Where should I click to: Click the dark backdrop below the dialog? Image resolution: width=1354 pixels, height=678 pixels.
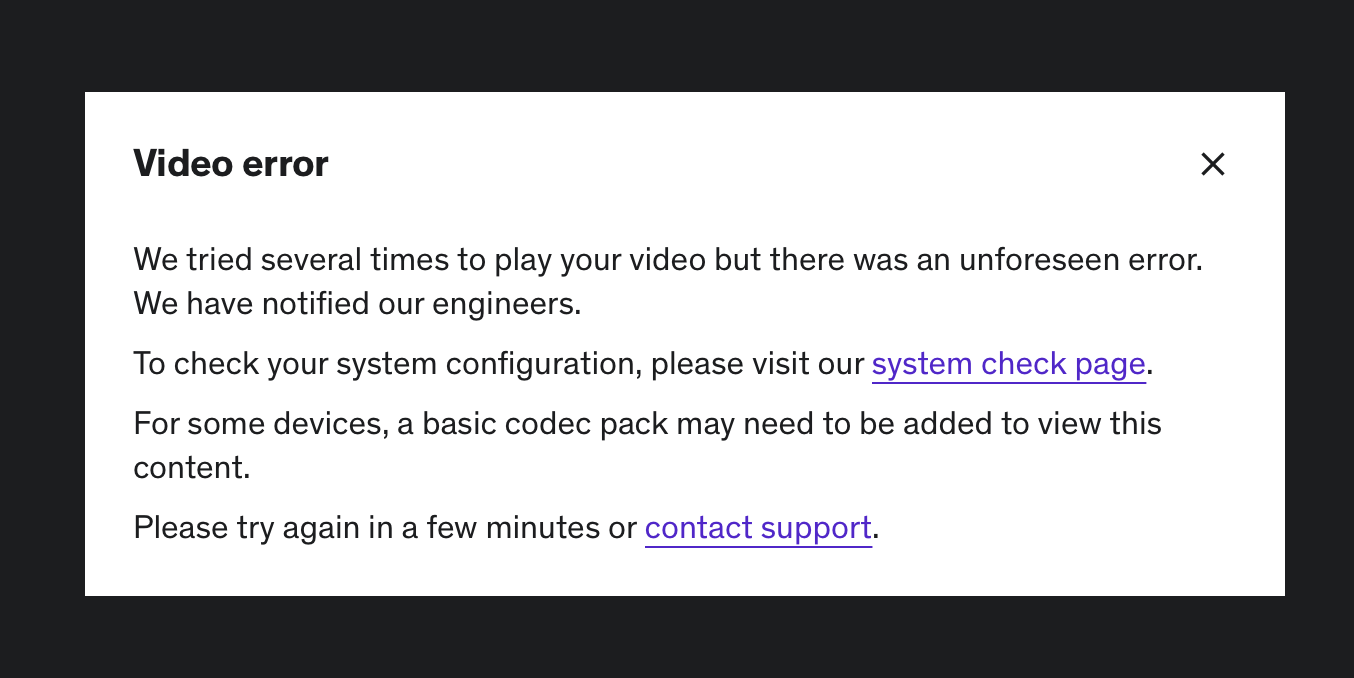pos(677,637)
